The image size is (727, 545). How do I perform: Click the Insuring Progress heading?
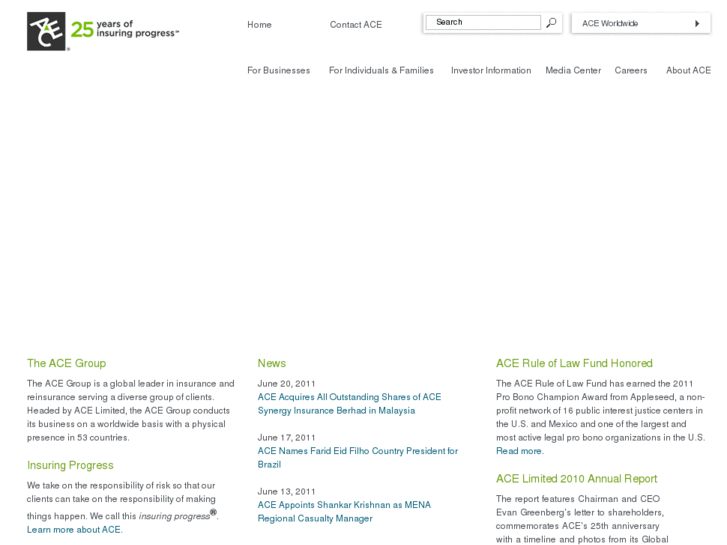(x=70, y=465)
